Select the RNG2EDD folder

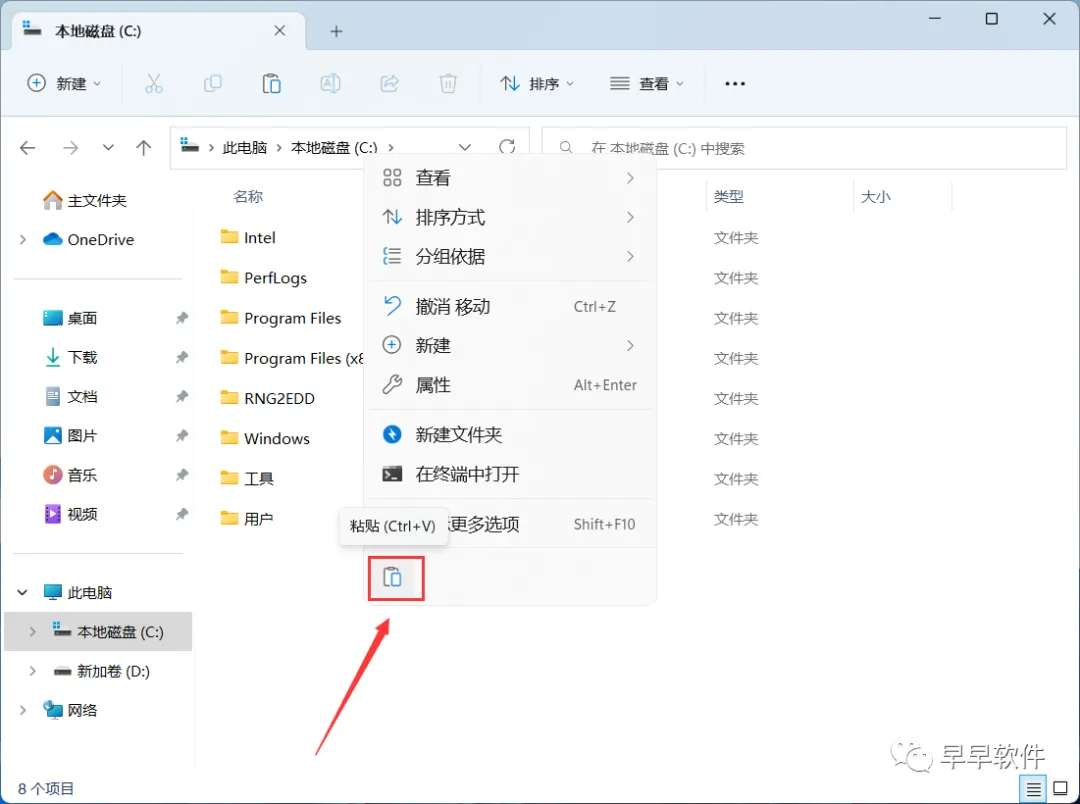coord(267,398)
